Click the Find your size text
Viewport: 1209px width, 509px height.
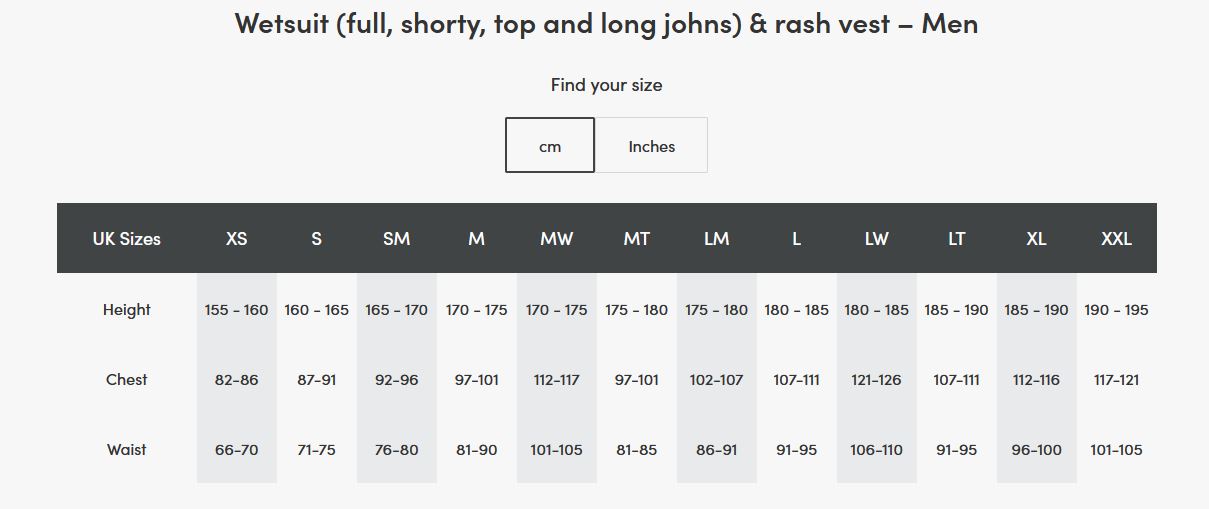click(606, 85)
